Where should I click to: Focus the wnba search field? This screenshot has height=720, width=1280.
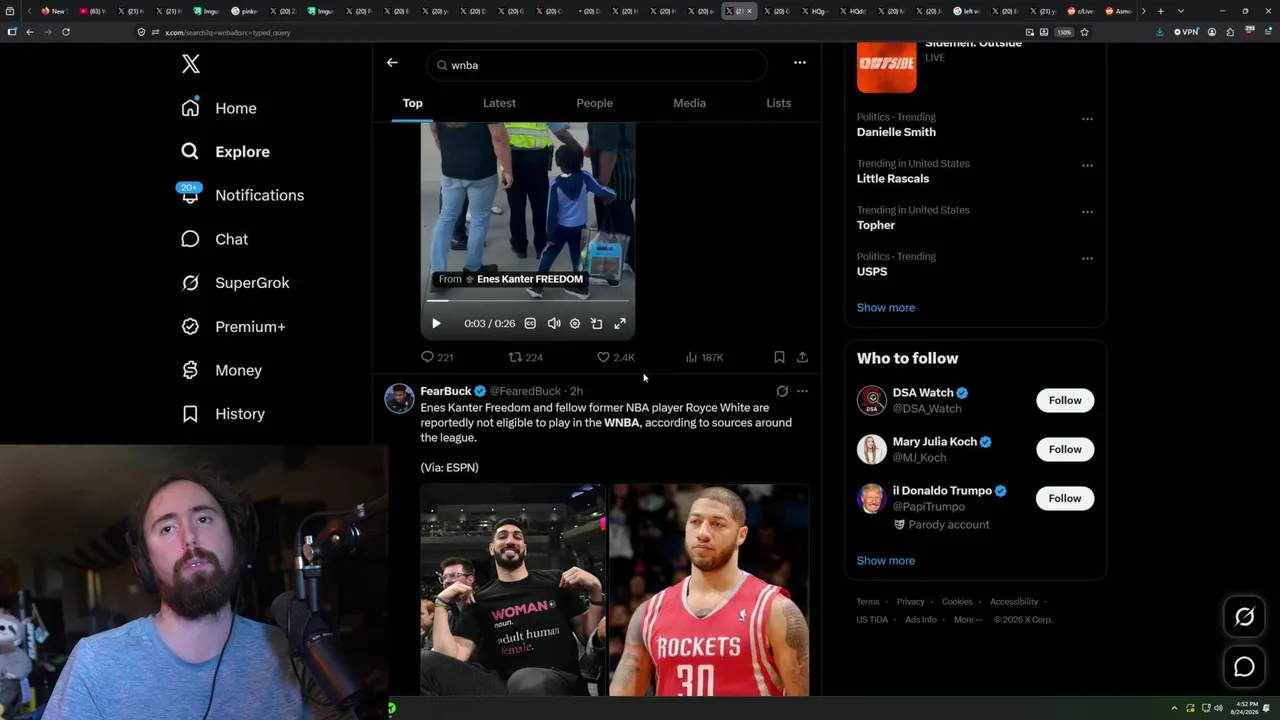(x=597, y=65)
